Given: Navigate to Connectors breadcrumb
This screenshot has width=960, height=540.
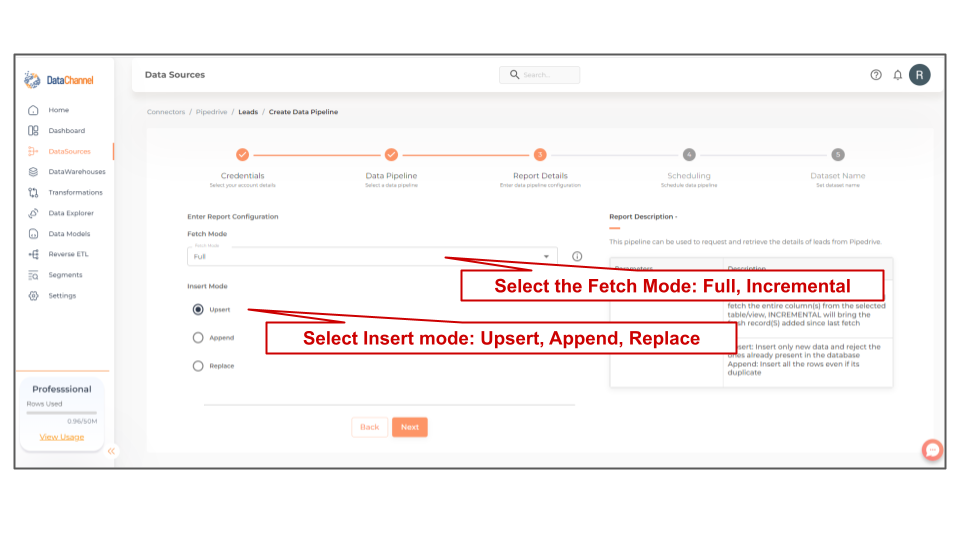Looking at the screenshot, I should (166, 112).
